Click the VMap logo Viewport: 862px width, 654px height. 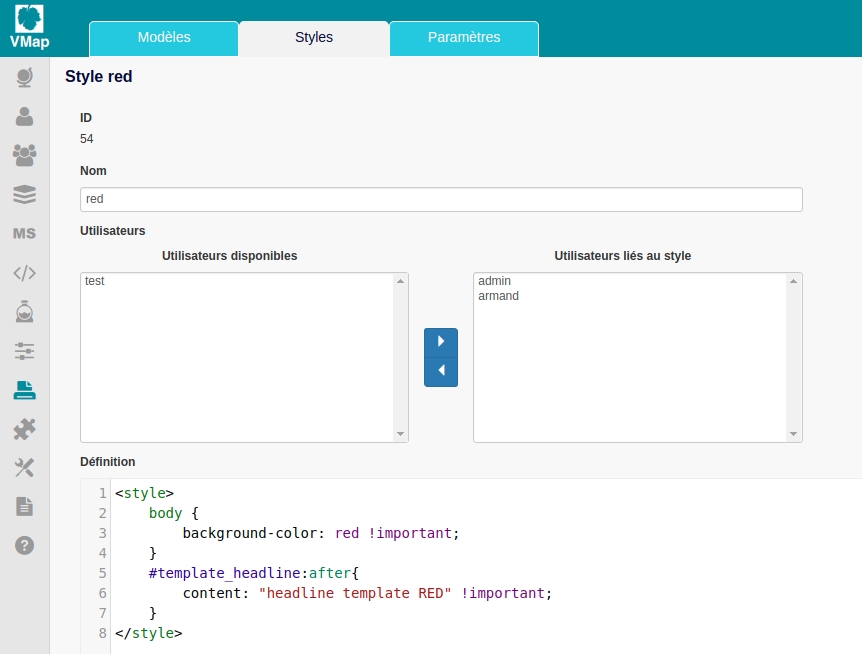[x=29, y=26]
